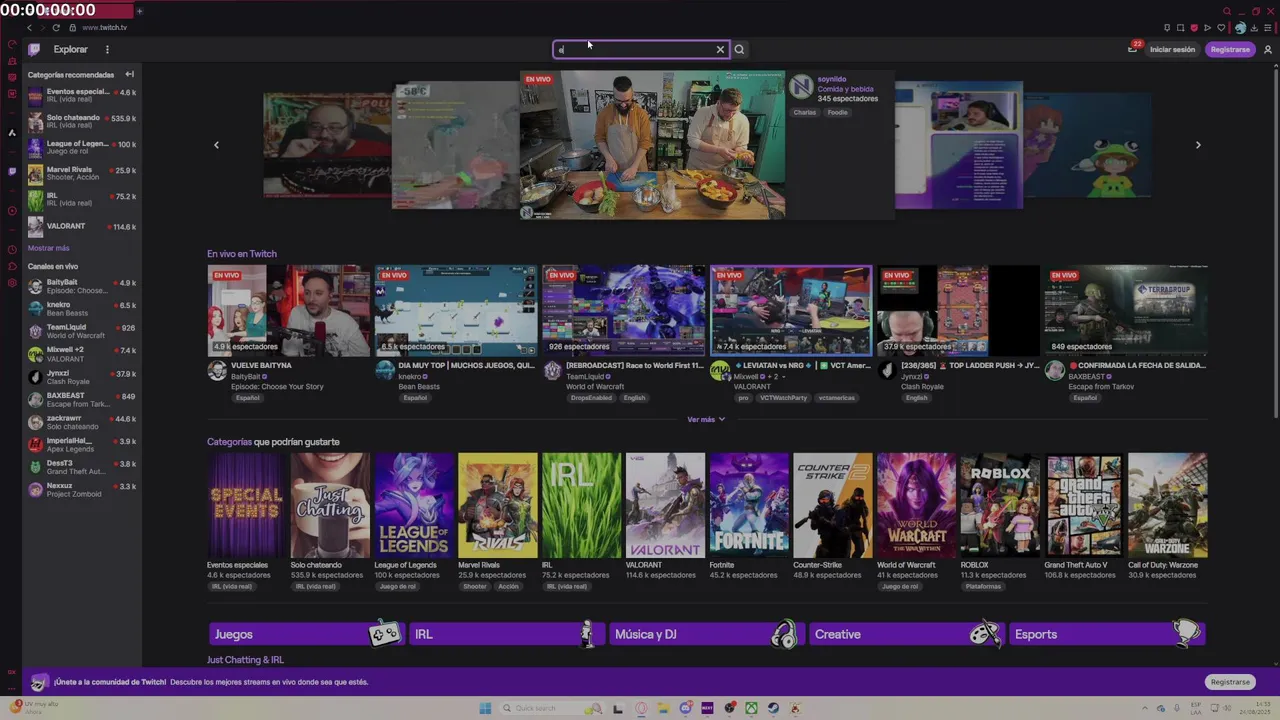Open a new browser tab with plus
The image size is (1280, 720).
click(x=139, y=11)
